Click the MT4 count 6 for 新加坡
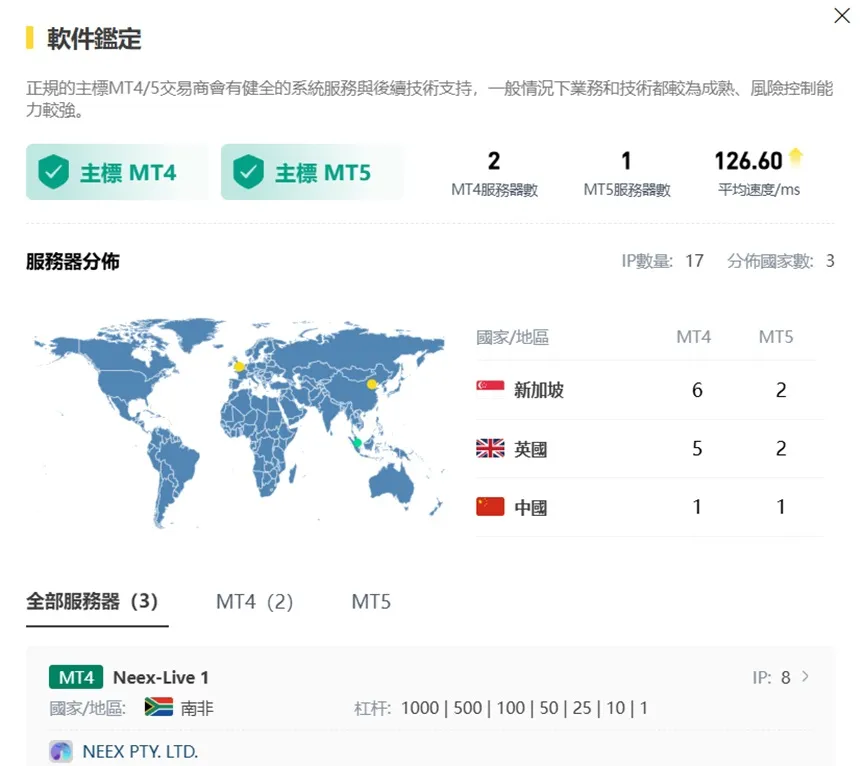The width and height of the screenshot is (863, 766). 697,390
